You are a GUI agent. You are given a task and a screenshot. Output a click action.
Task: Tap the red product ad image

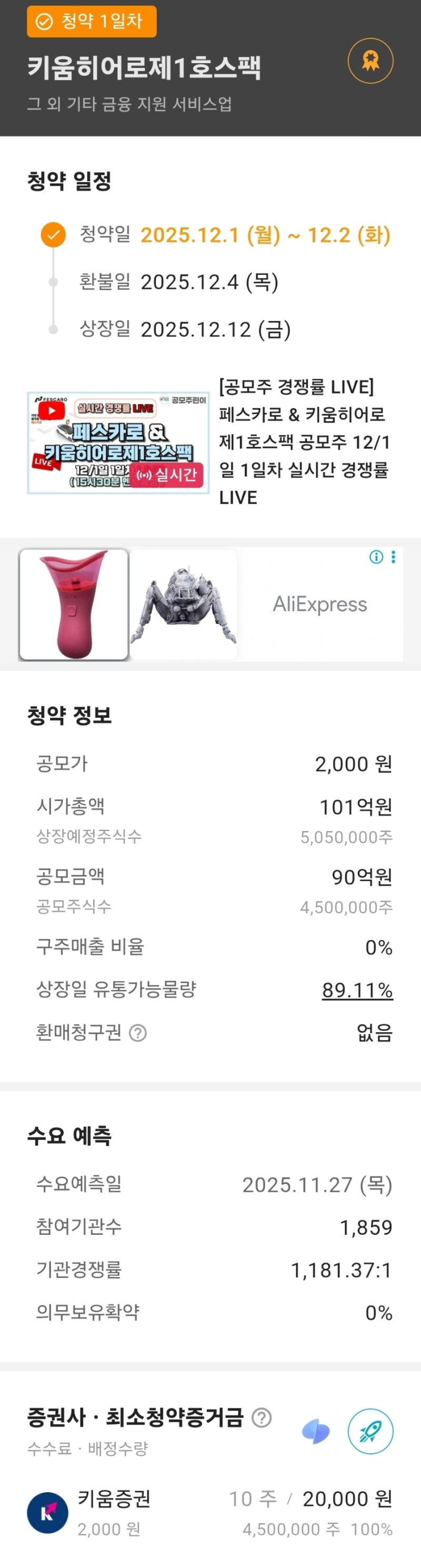pos(74,604)
